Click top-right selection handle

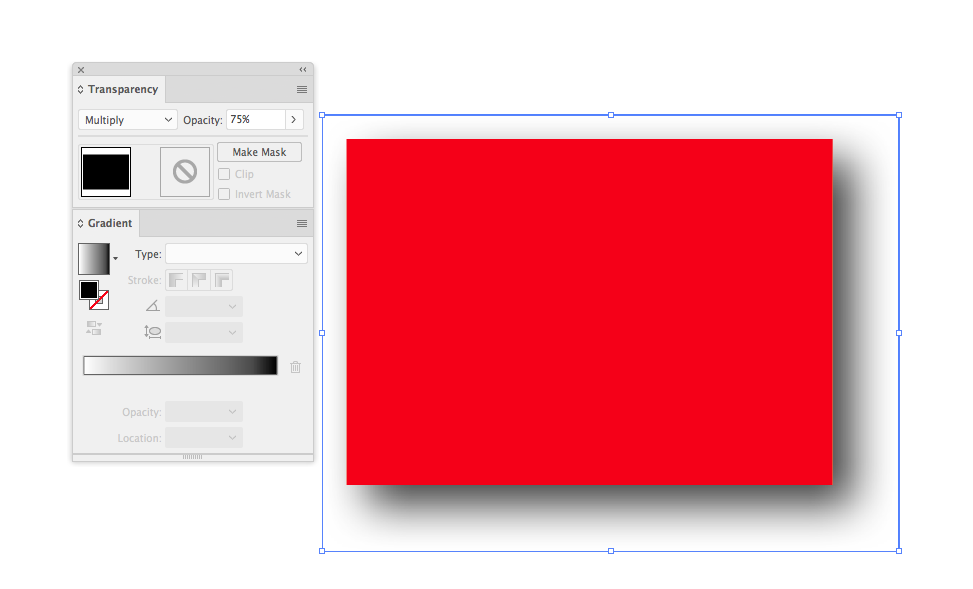click(x=899, y=115)
